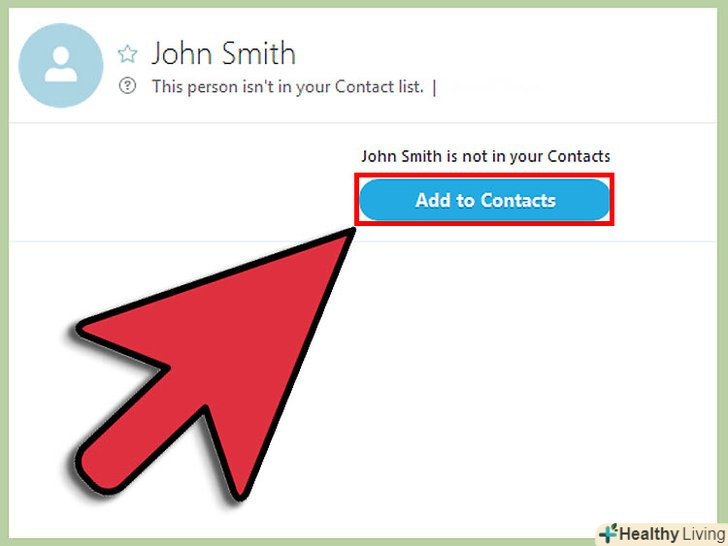Click the Healthy Living watermark text
This screenshot has width=728, height=546.
672,533
